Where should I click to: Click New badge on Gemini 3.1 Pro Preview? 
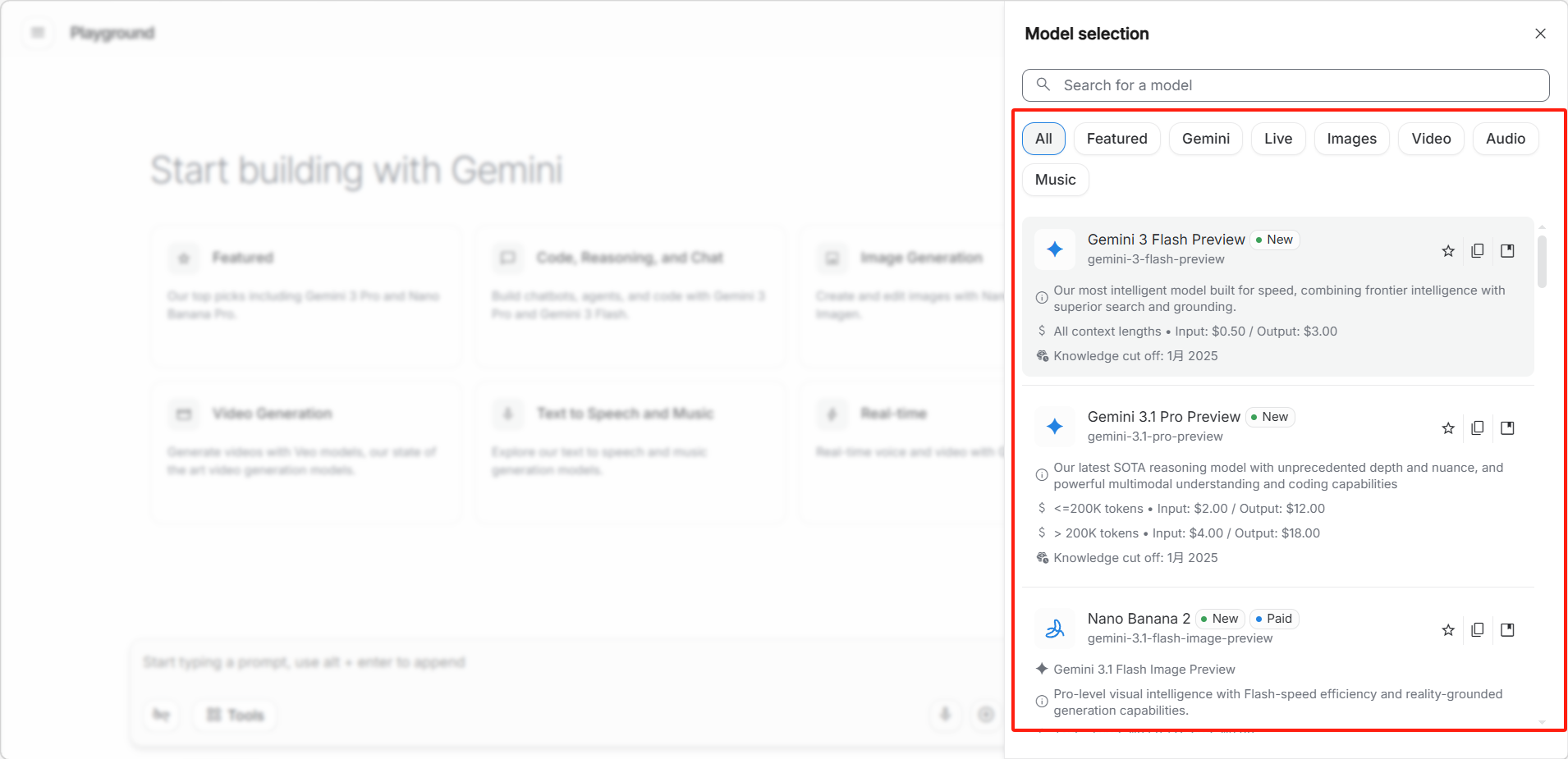pos(1270,417)
